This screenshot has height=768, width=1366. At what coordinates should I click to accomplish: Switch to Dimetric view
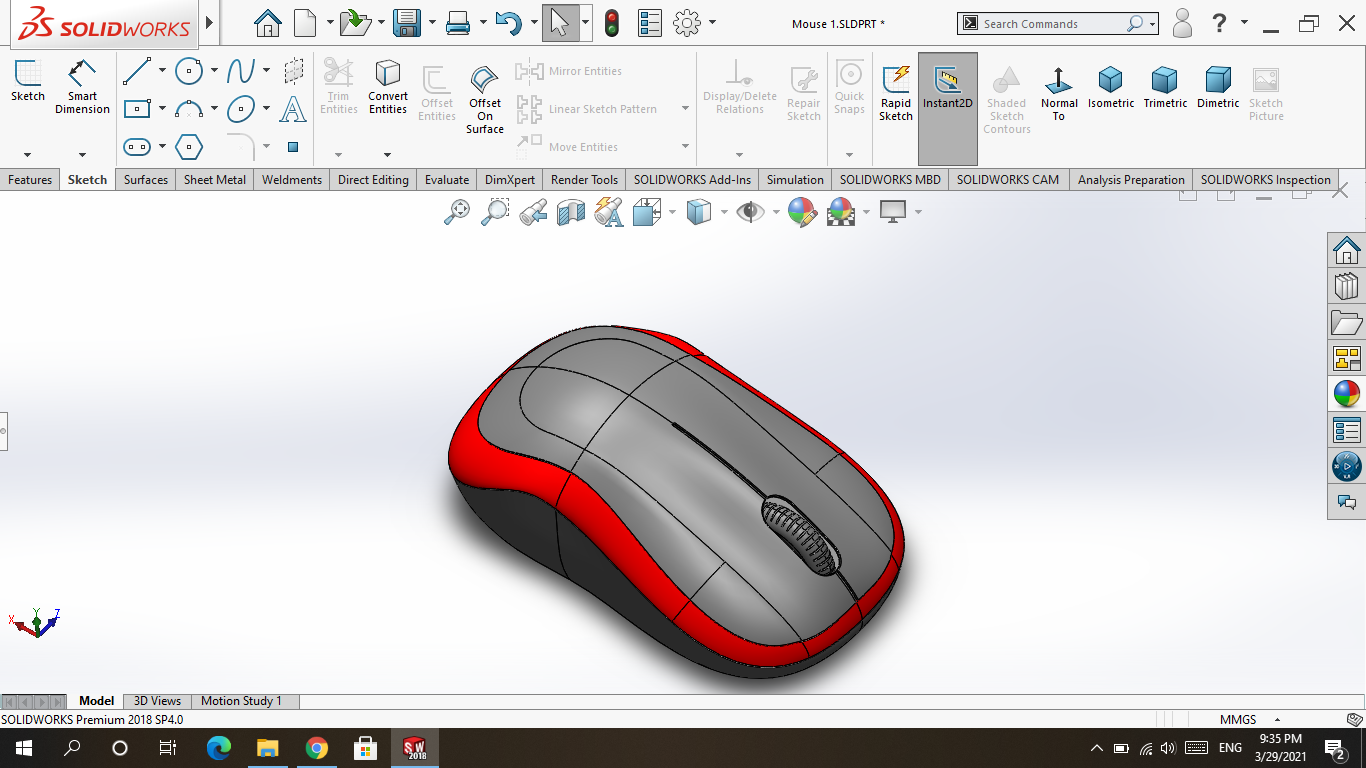1218,88
